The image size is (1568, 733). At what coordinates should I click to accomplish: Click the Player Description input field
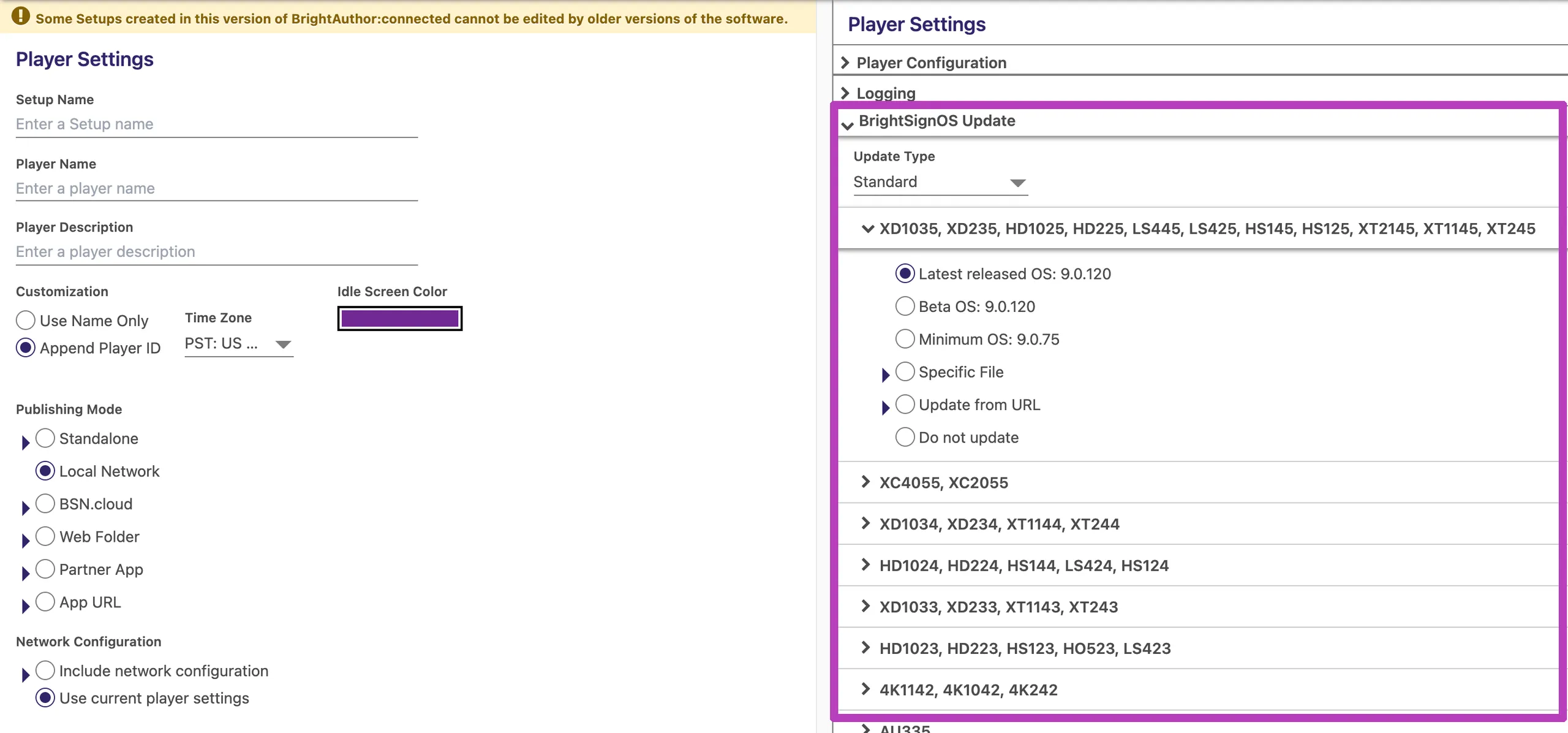point(217,252)
